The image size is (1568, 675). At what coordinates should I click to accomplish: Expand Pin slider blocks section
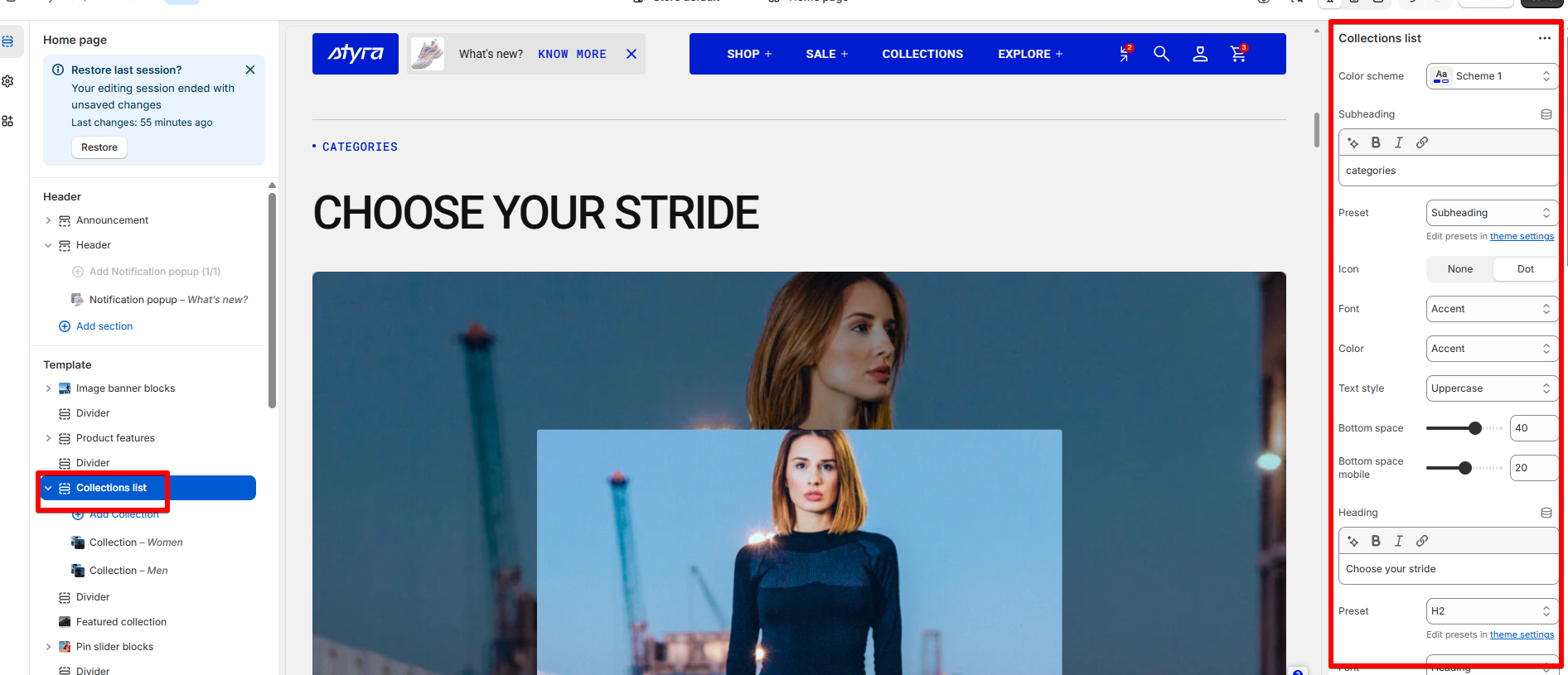48,647
